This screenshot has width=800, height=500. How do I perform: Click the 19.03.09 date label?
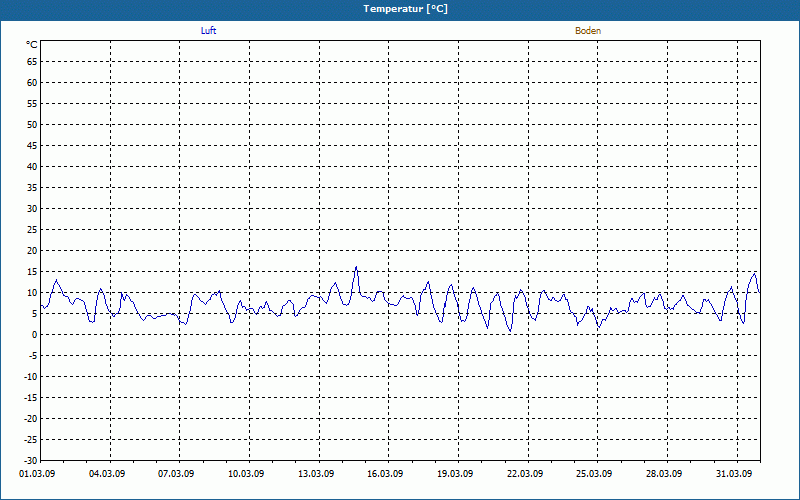point(455,474)
